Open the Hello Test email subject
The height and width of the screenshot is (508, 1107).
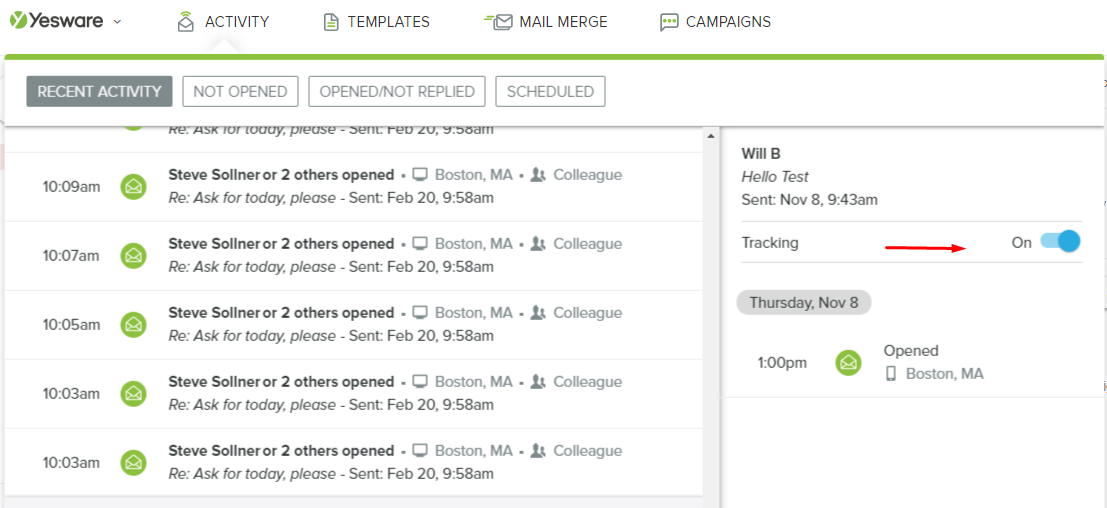(775, 176)
